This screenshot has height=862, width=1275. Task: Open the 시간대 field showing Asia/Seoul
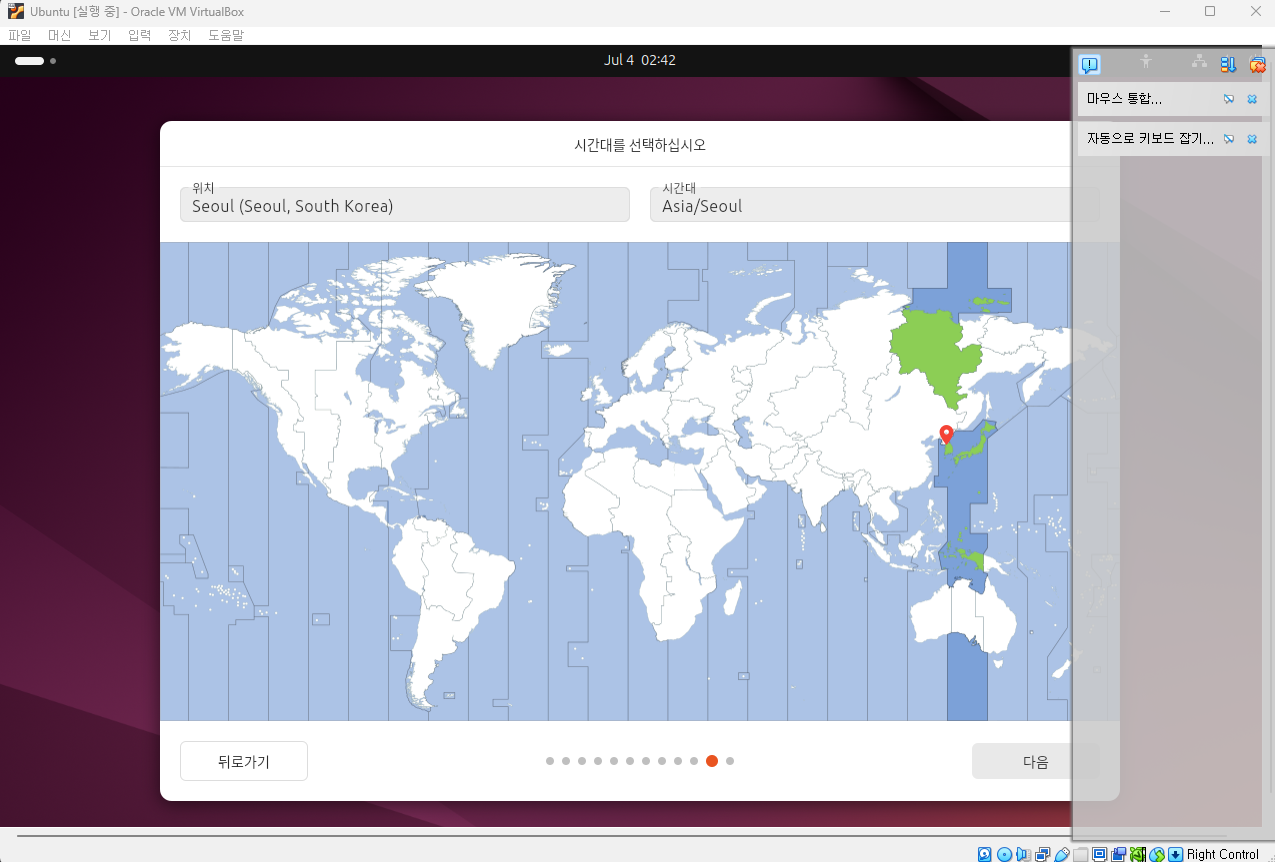[x=874, y=204]
